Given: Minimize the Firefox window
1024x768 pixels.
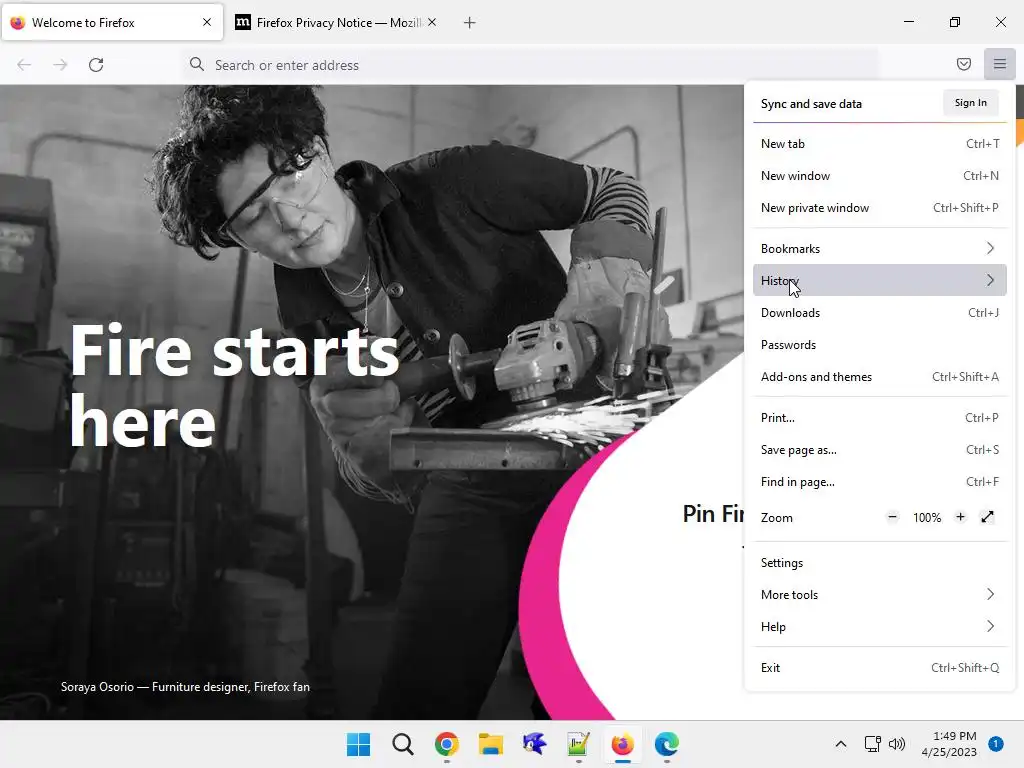Looking at the screenshot, I should (x=908, y=22).
